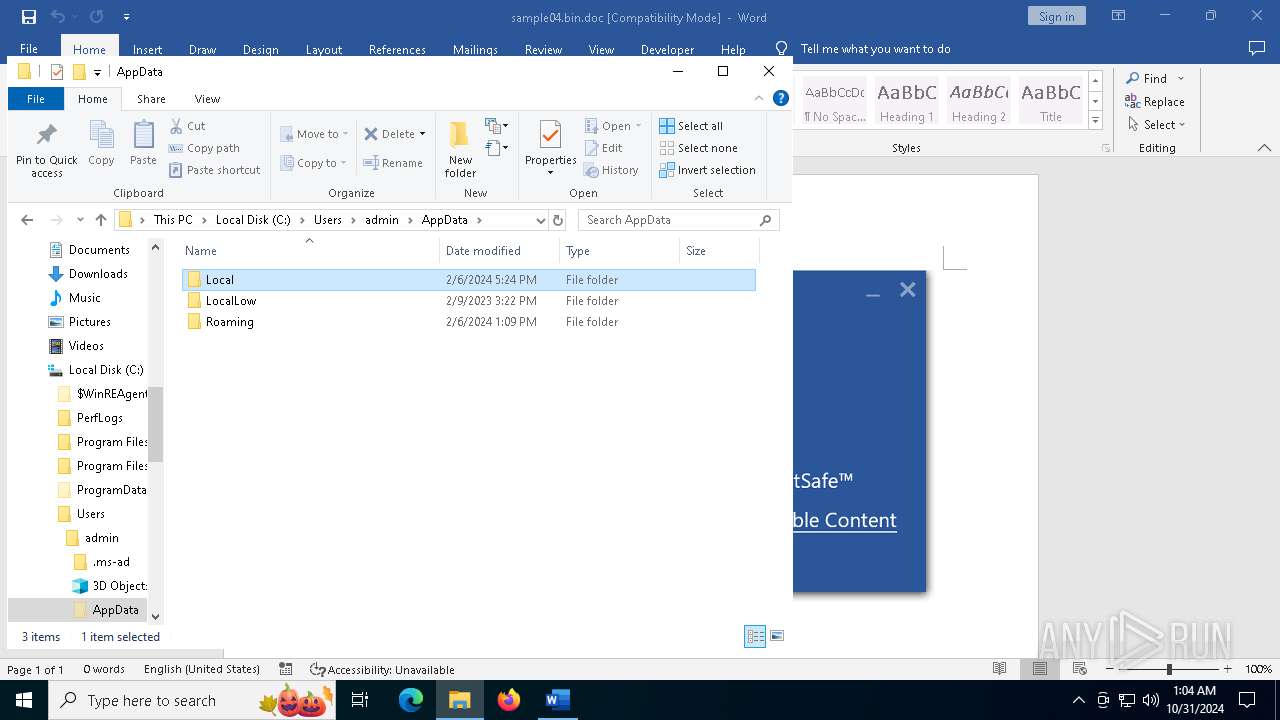Click Select none in ribbon
Image resolution: width=1280 pixels, height=720 pixels.
tap(698, 148)
